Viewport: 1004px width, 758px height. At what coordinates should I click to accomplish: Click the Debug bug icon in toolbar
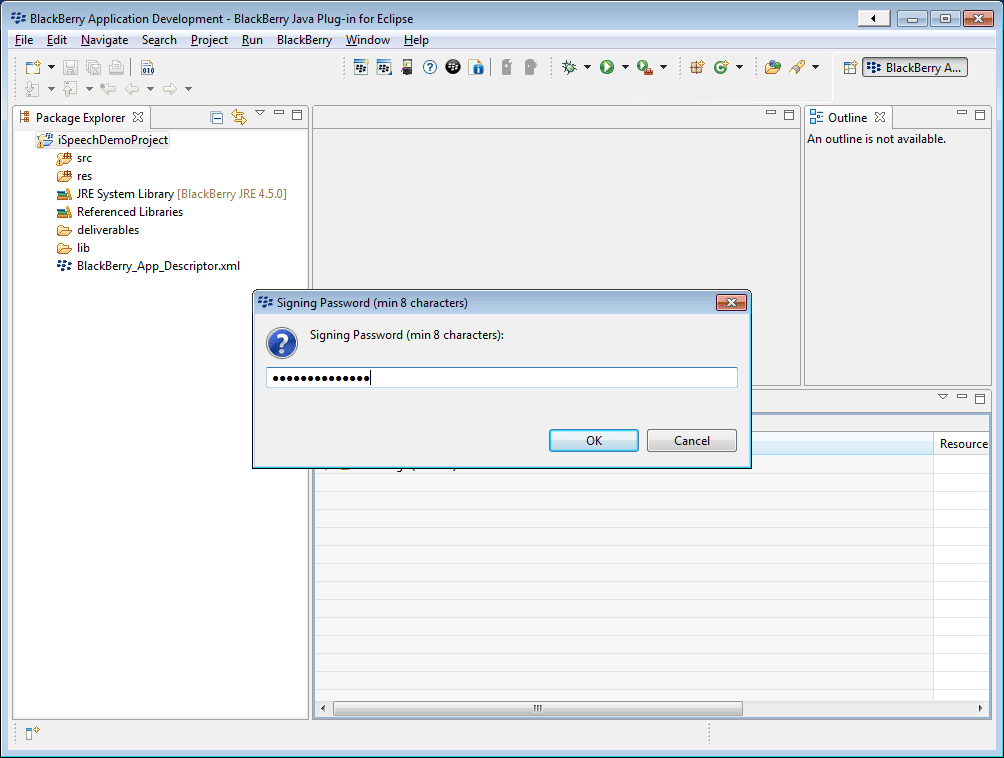point(569,67)
